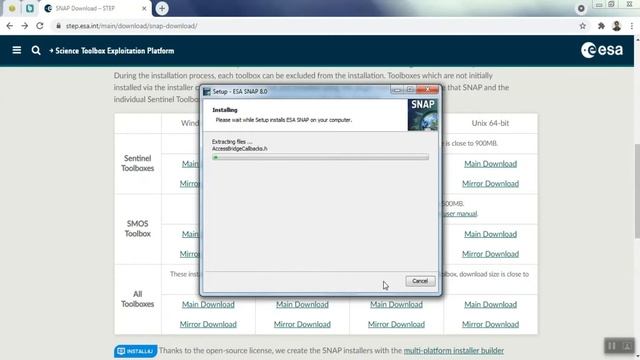
Task: Open Unix 64-bit All Toolboxes Mirror Download
Action: coord(490,324)
